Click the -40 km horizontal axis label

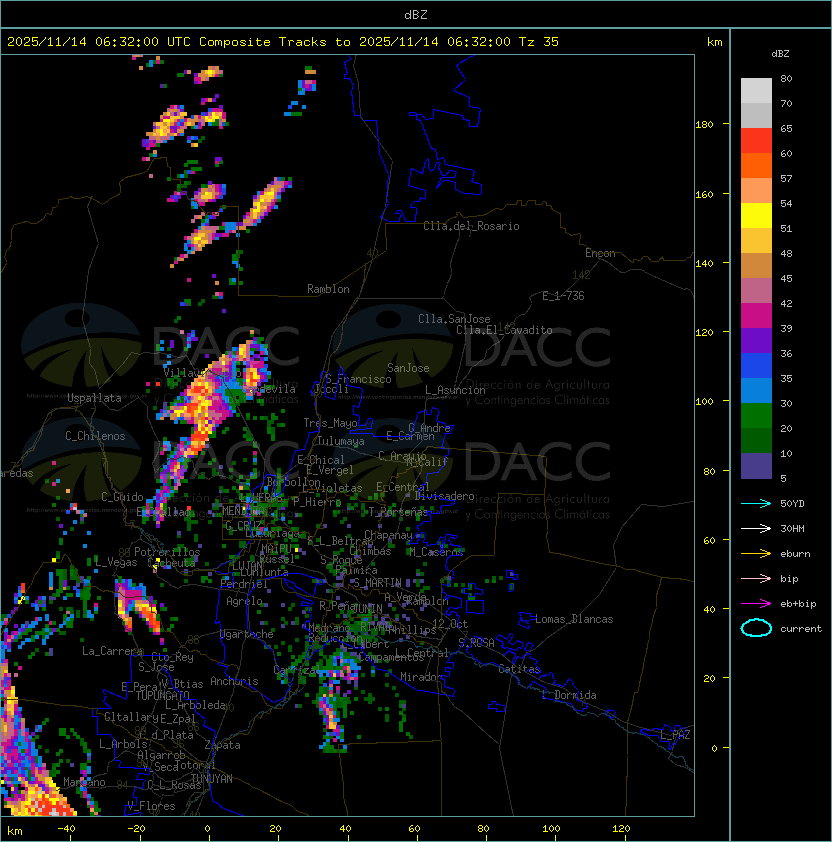[x=66, y=829]
